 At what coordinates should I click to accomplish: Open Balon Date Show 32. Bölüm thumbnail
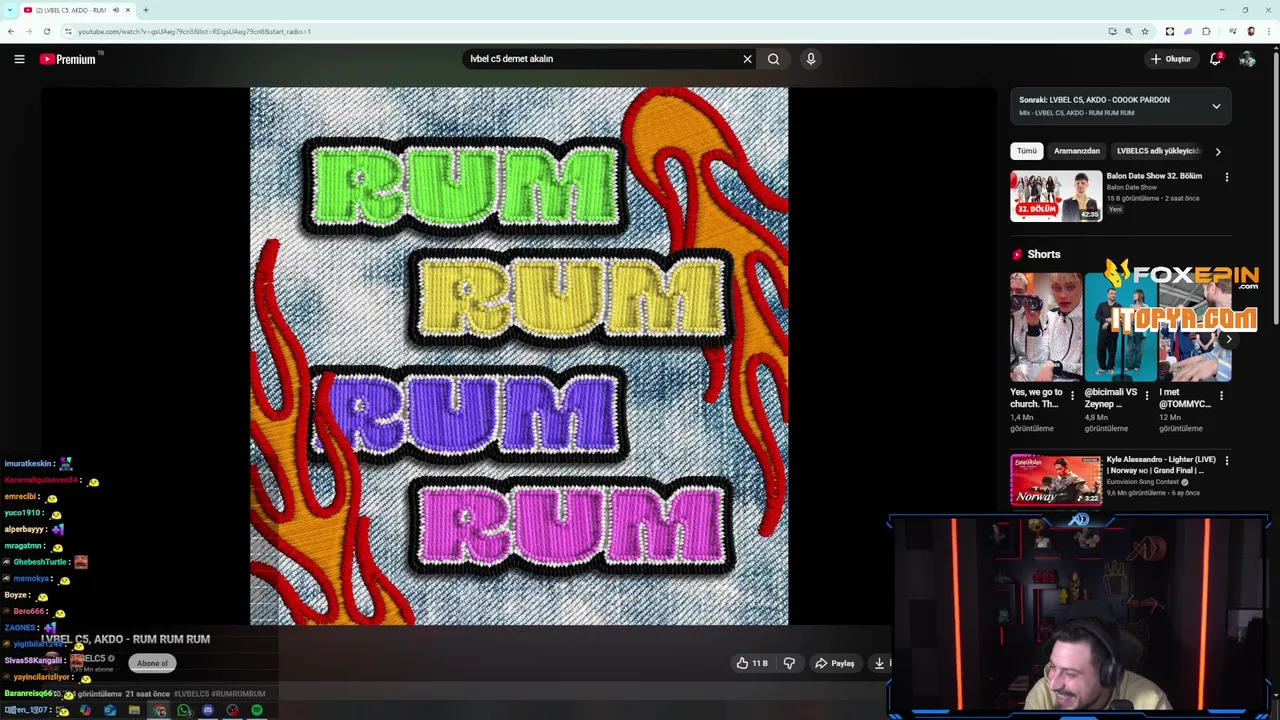click(x=1056, y=196)
